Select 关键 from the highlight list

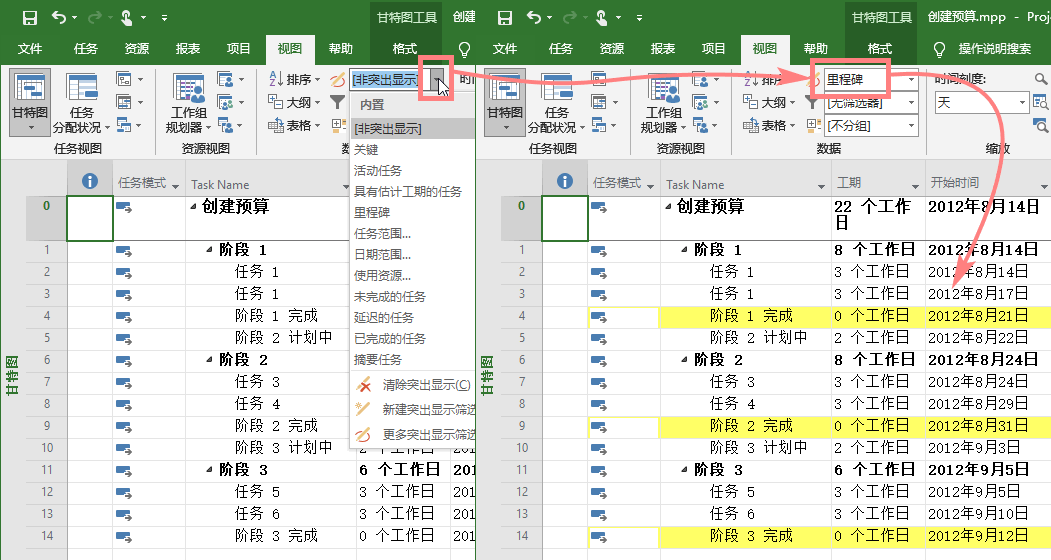coord(366,150)
